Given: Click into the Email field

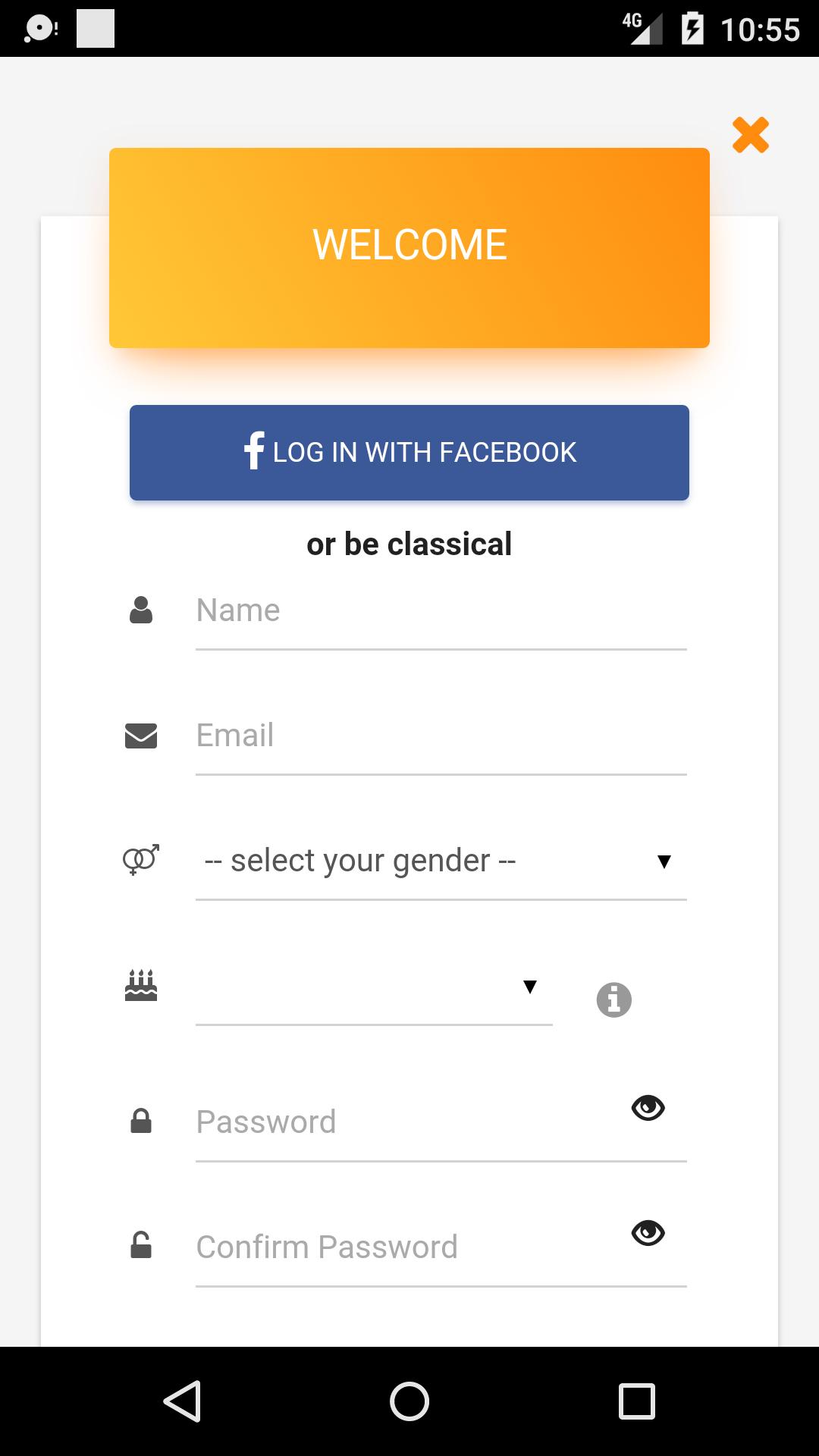Looking at the screenshot, I should pos(440,736).
